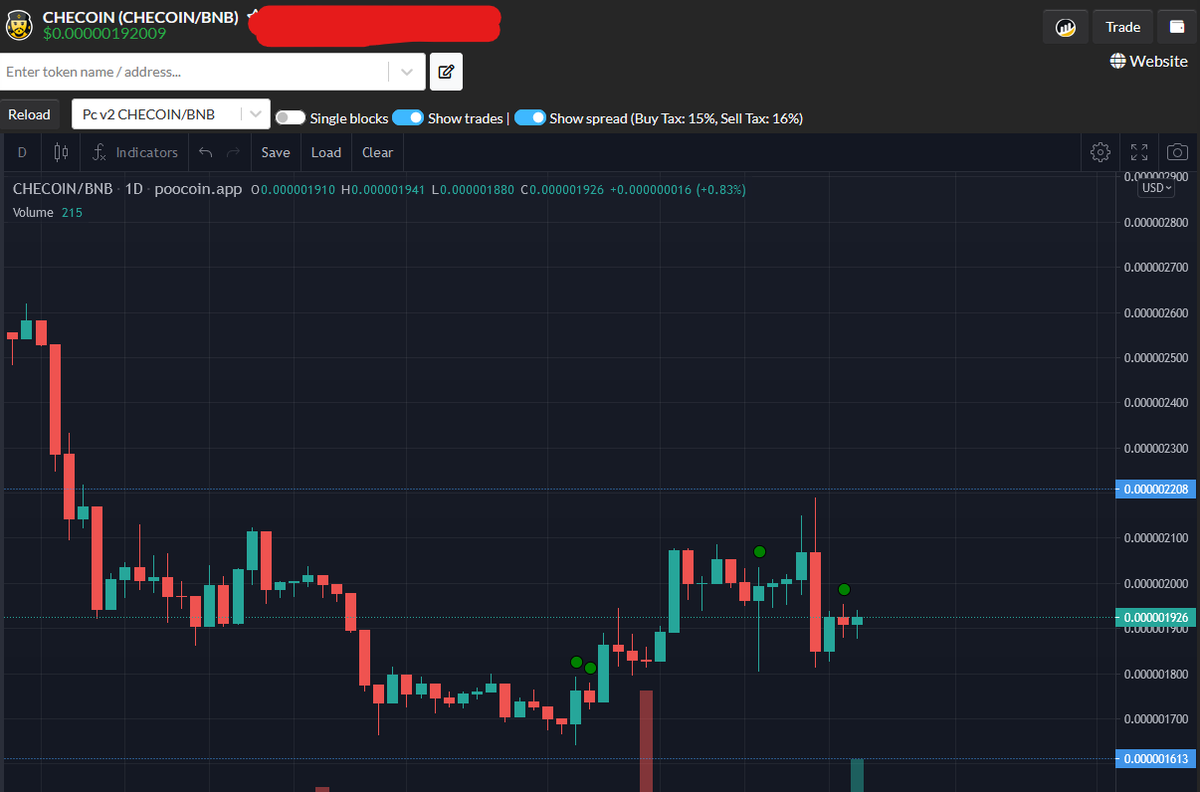Screen dimensions: 1200x792
Task: Open the wallet icon button
Action: pyautogui.click(x=1176, y=27)
